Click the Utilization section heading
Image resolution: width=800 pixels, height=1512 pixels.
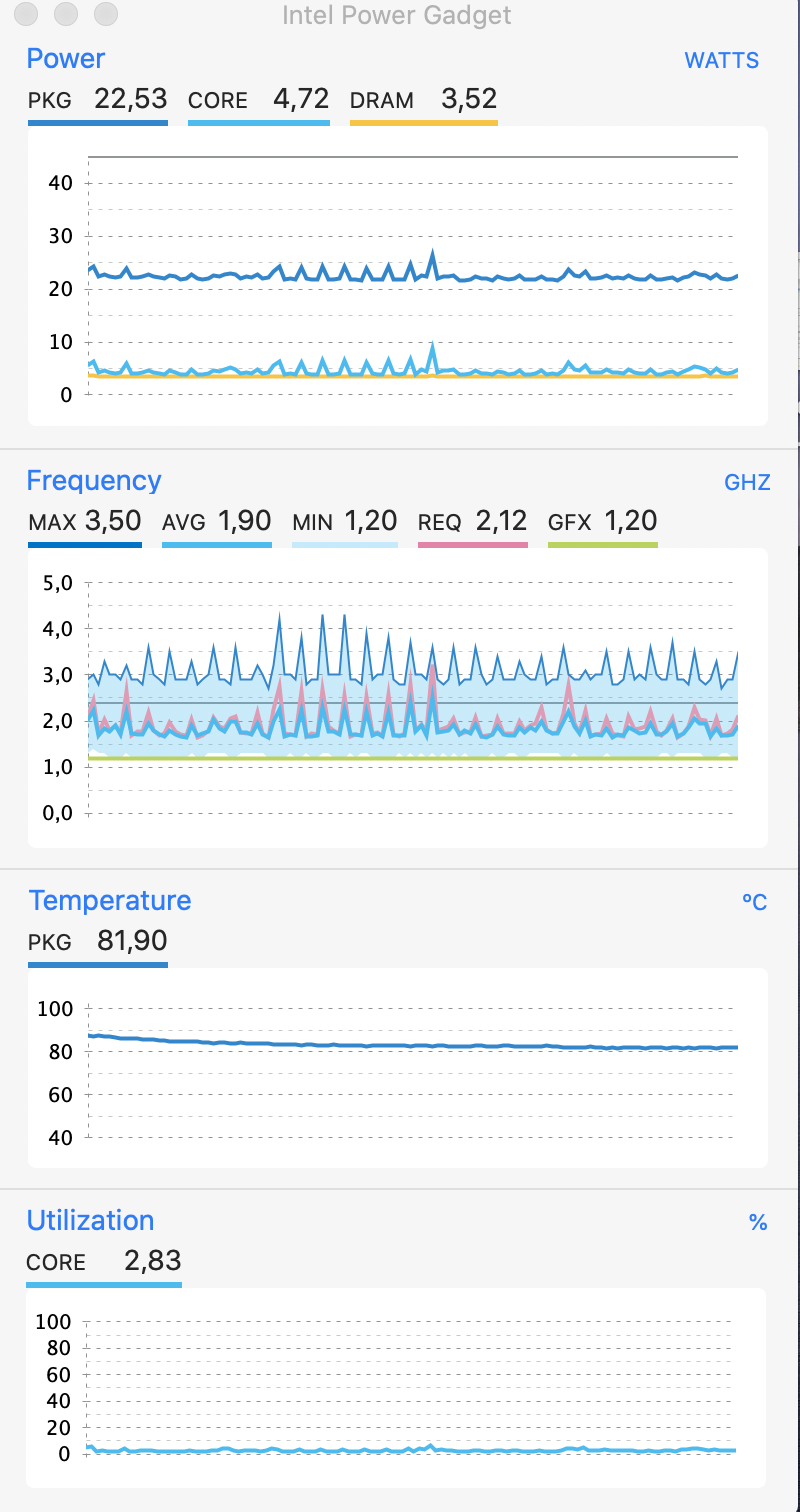(x=90, y=1220)
